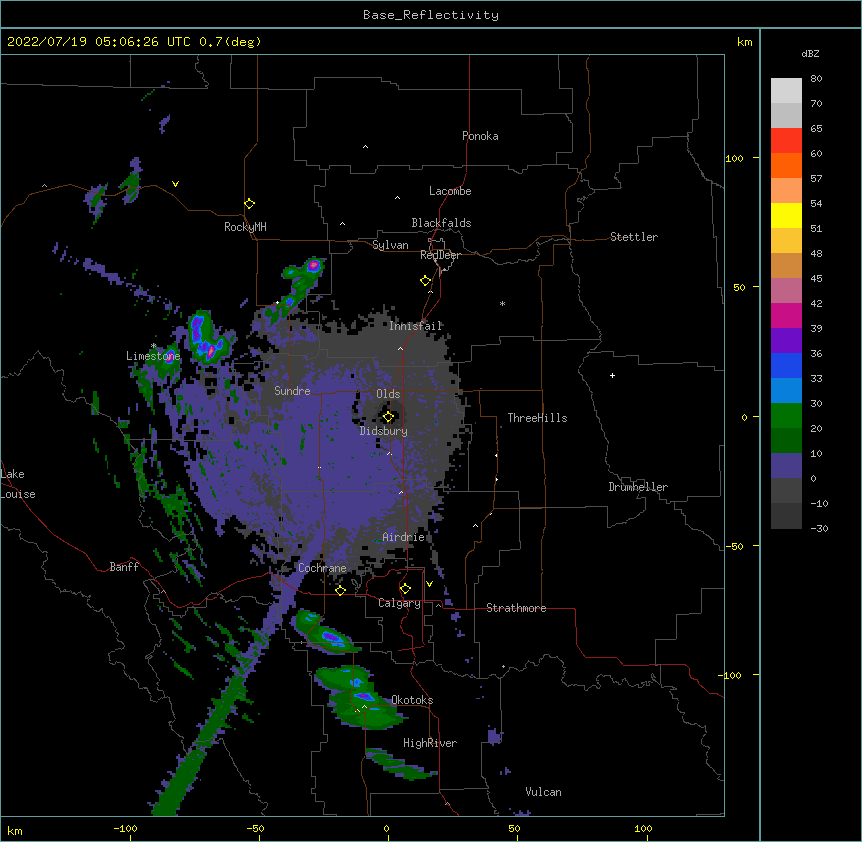Select the Sylvan label
Screen dimensions: 862x842
click(390, 245)
